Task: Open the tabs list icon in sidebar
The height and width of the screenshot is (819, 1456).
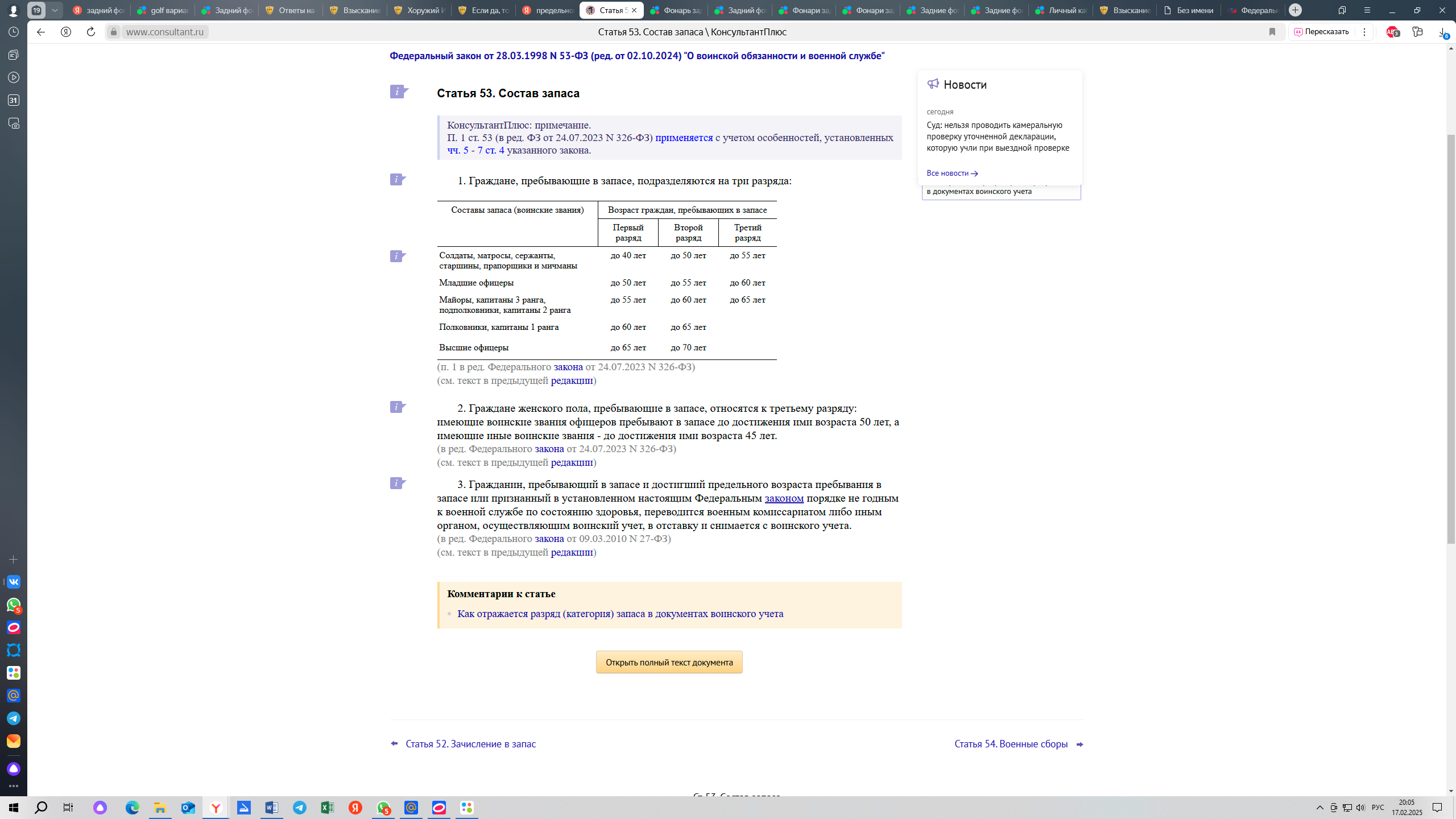Action: coord(14,55)
